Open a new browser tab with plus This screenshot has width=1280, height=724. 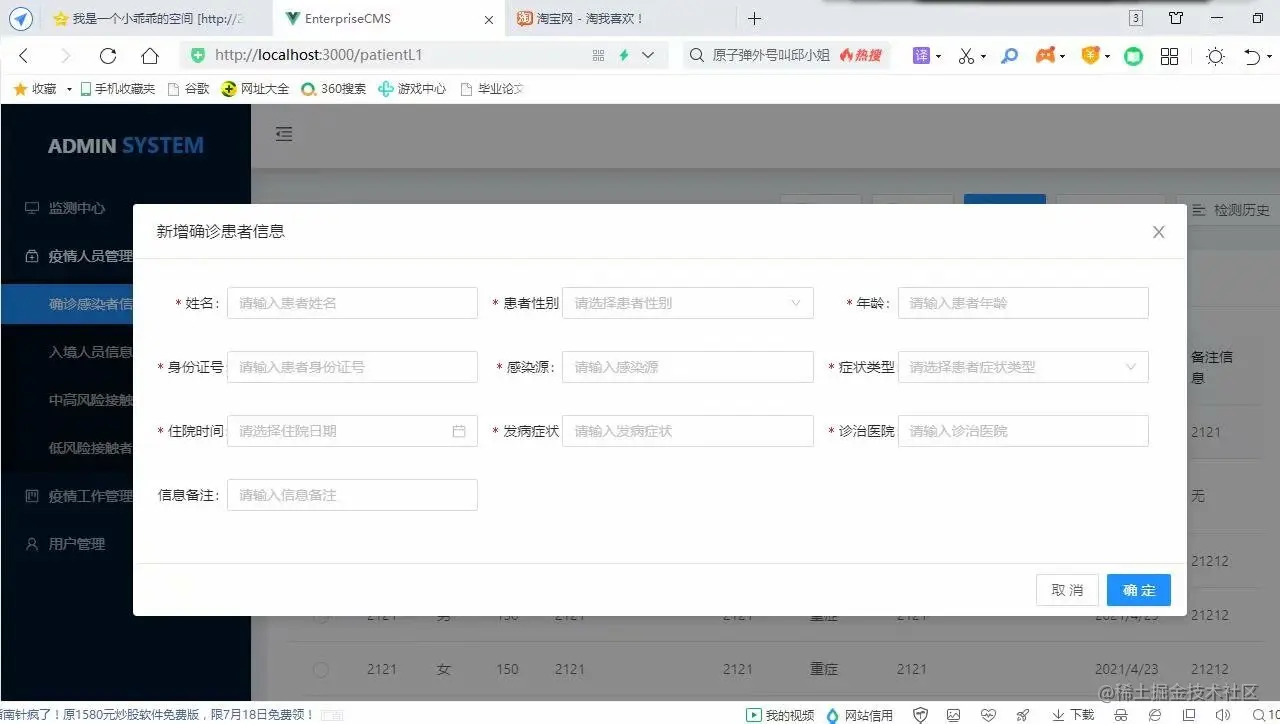pos(755,18)
